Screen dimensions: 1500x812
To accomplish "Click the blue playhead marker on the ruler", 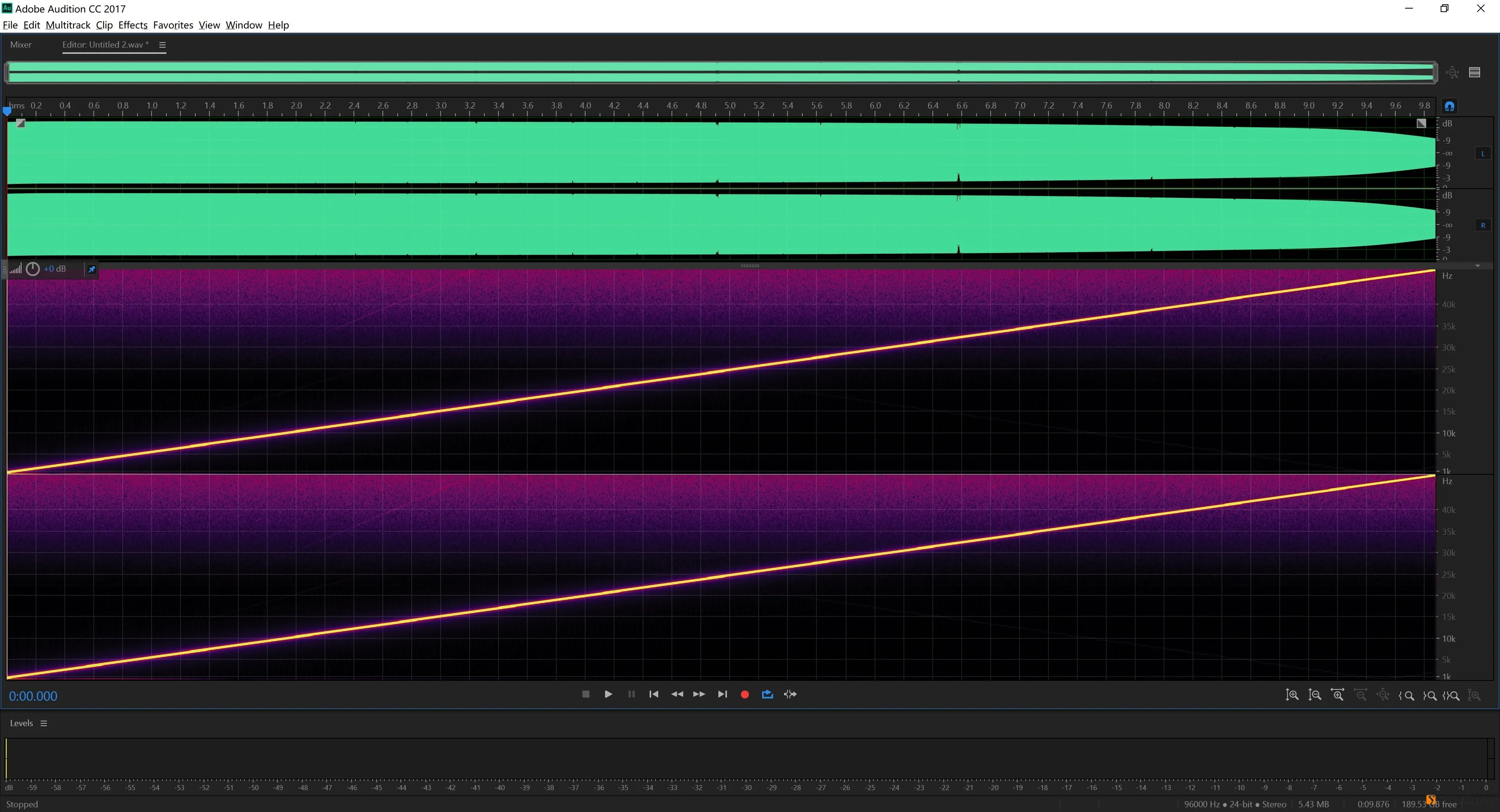I will pos(7,110).
